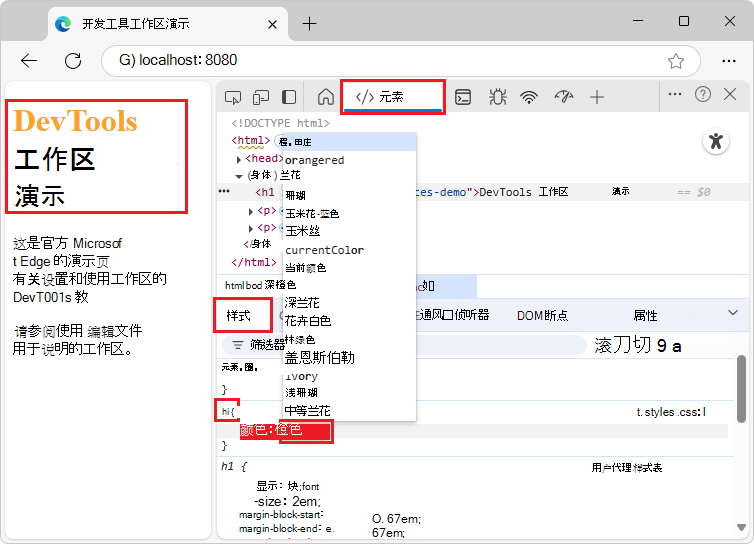This screenshot has height=544, width=754.
Task: Go back with the browser arrow
Action: click(x=29, y=61)
